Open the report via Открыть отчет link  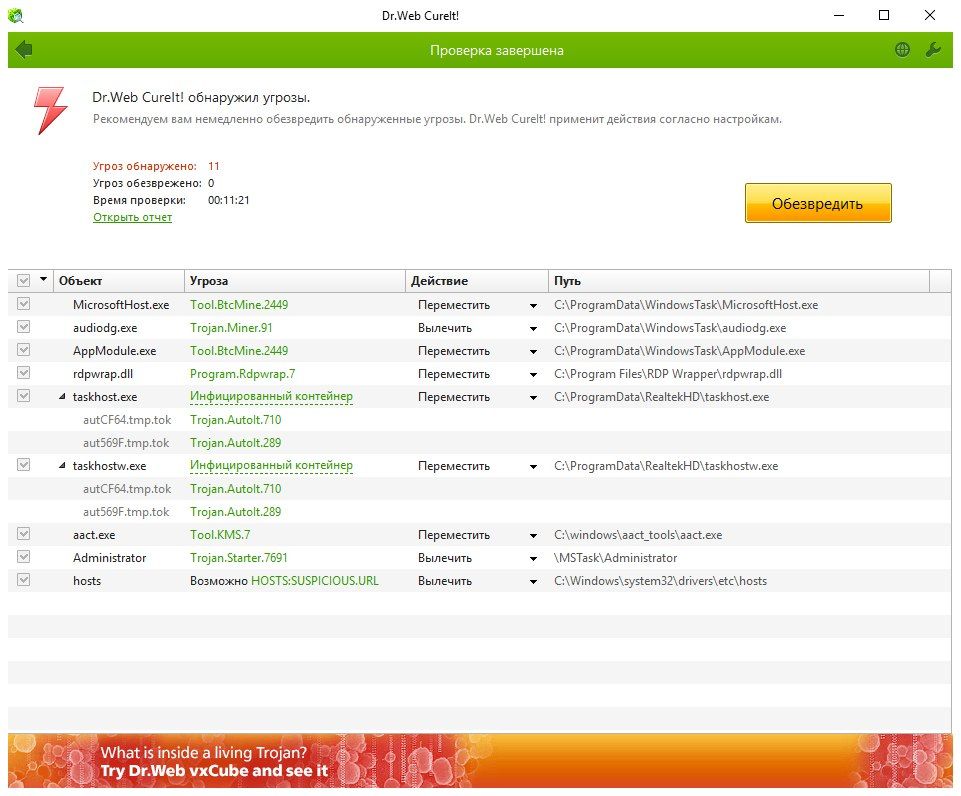(x=132, y=217)
